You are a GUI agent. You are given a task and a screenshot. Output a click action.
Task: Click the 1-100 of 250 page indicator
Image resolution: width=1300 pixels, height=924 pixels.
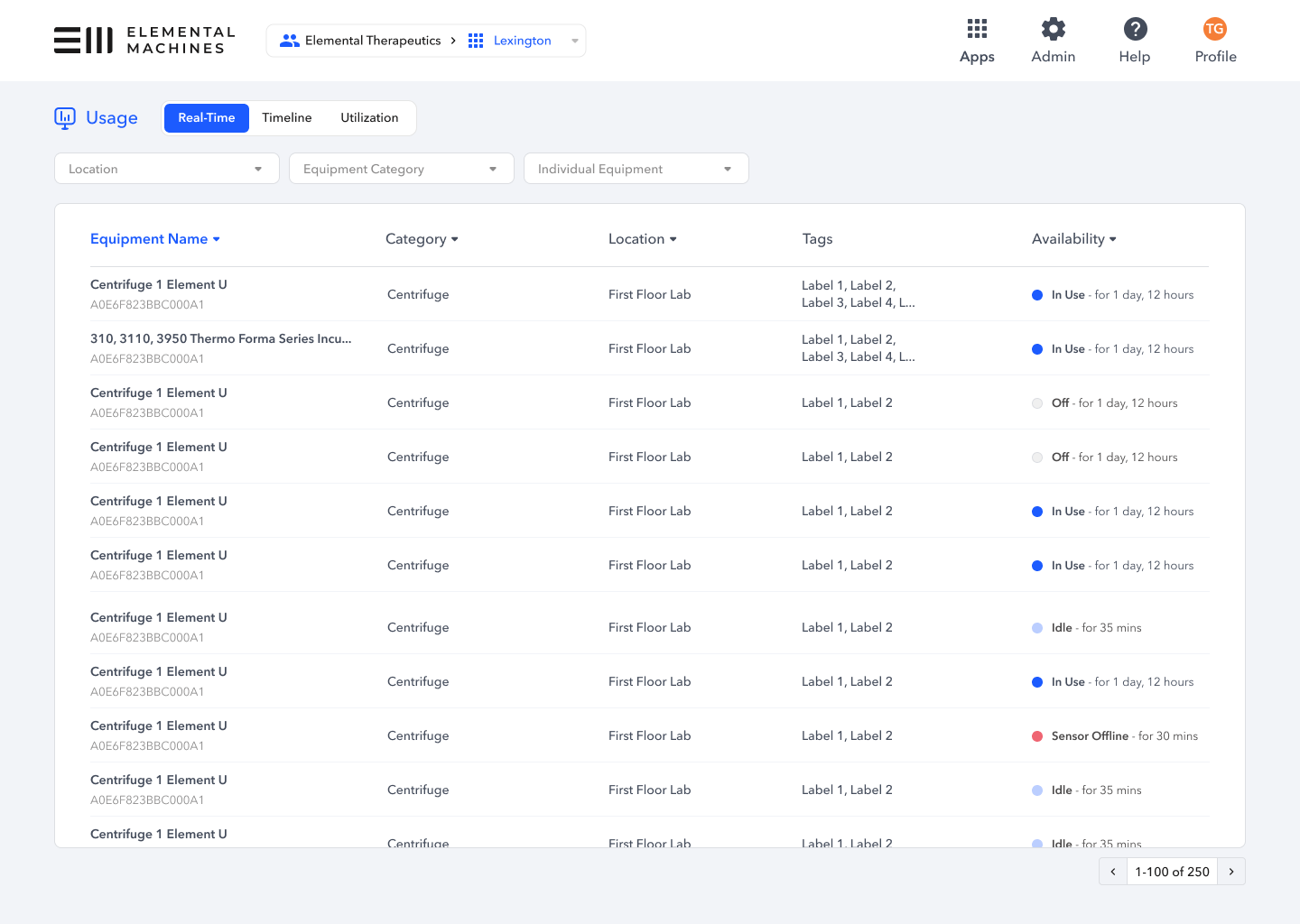[1172, 872]
